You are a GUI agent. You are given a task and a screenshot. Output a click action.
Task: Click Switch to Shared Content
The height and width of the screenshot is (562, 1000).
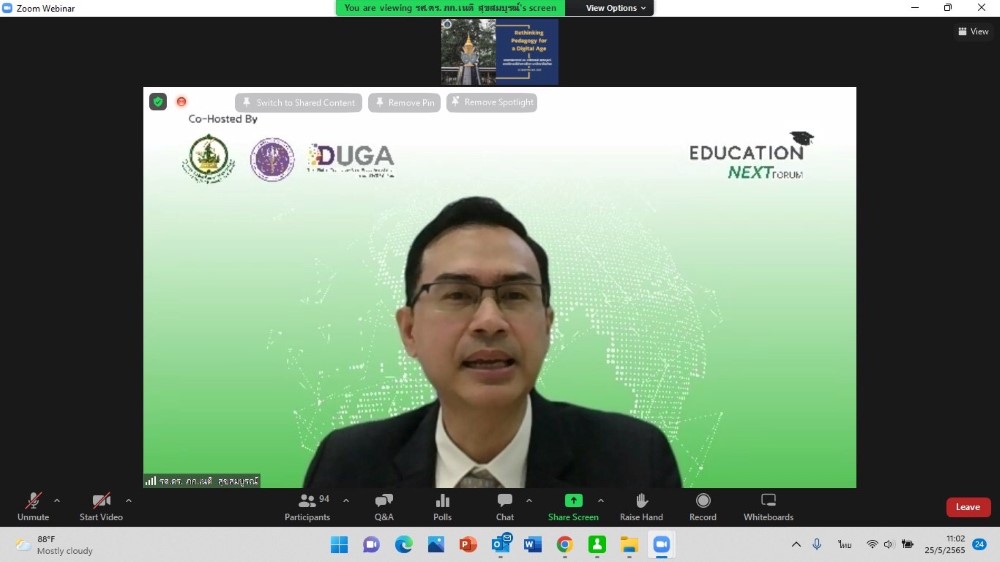299,103
